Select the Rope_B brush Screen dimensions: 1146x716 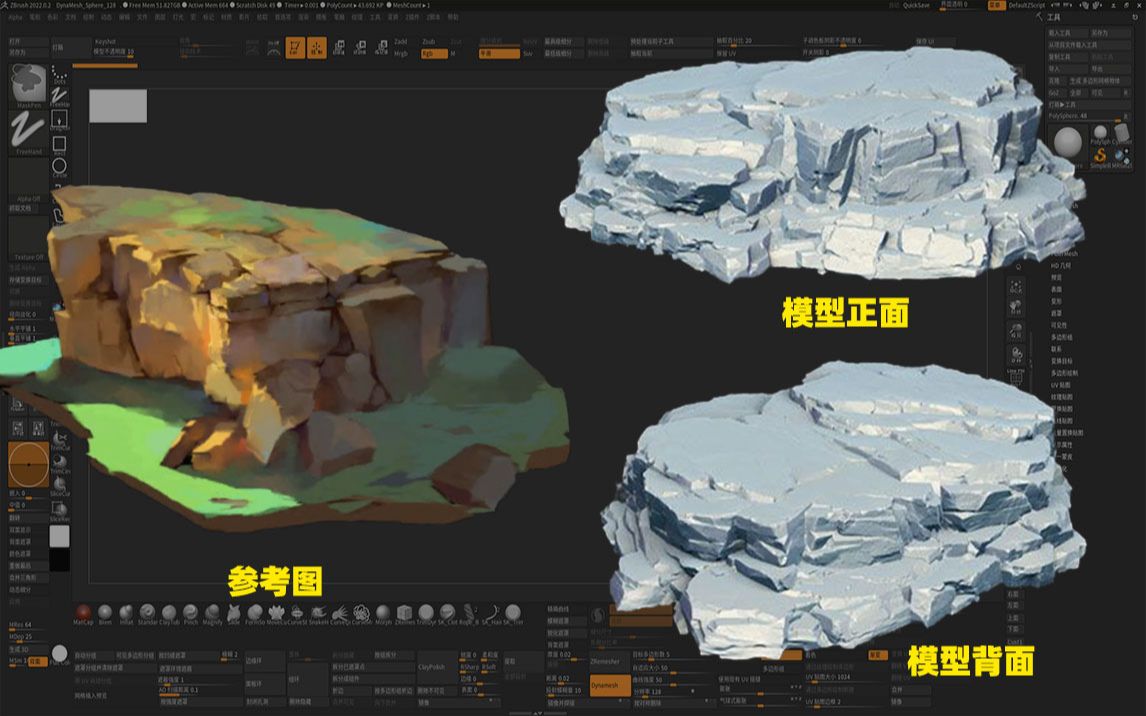[x=469, y=612]
